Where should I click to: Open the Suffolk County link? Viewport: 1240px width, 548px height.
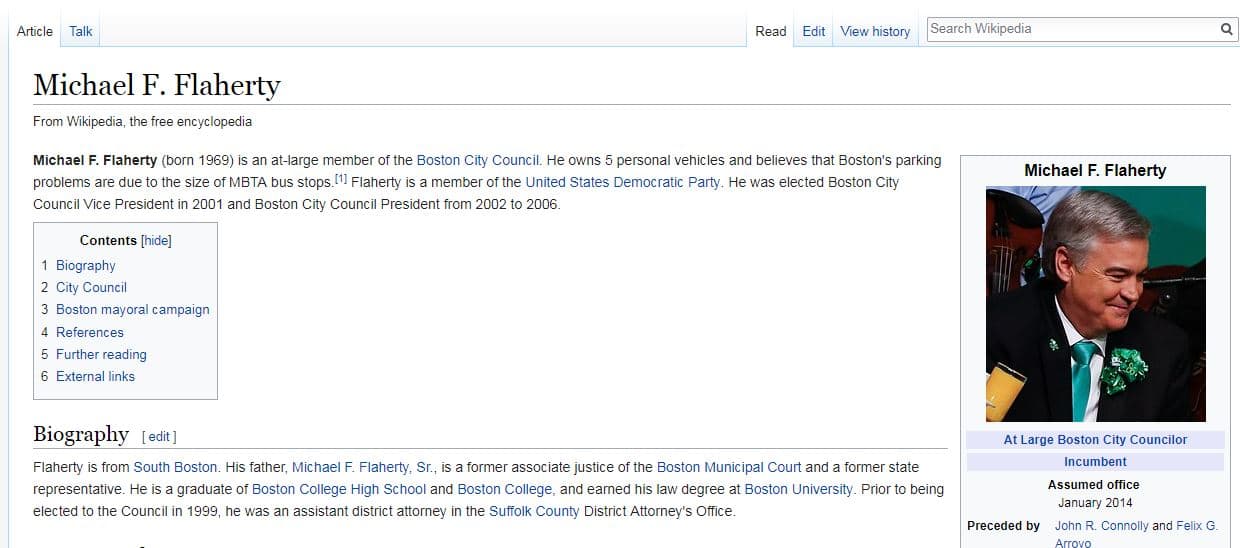(x=534, y=511)
